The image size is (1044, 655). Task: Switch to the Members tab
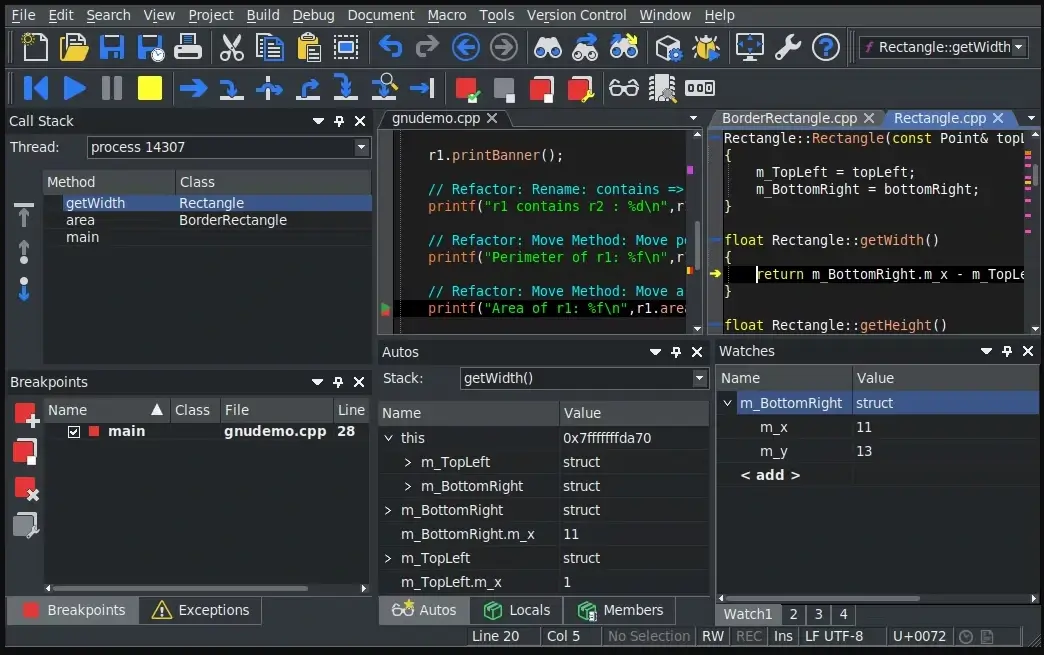point(621,610)
